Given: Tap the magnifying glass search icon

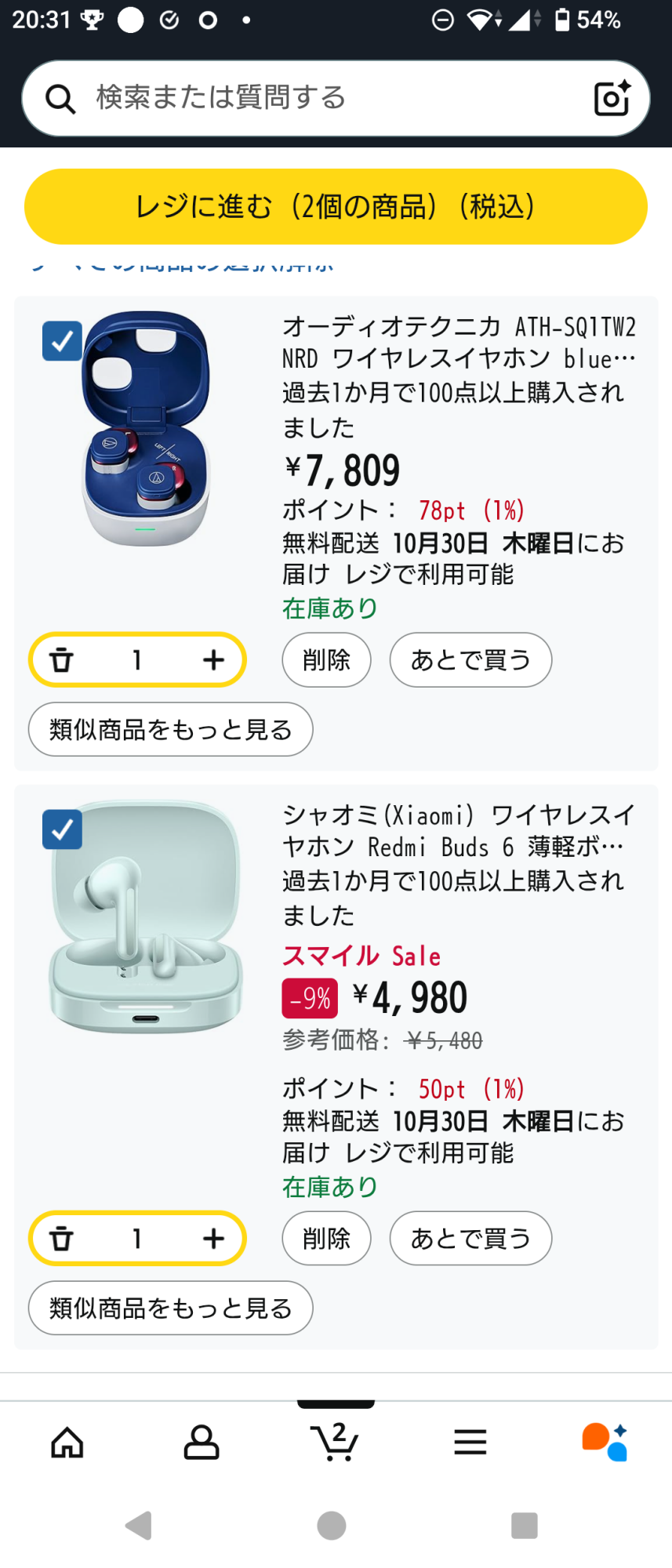Looking at the screenshot, I should [60, 100].
